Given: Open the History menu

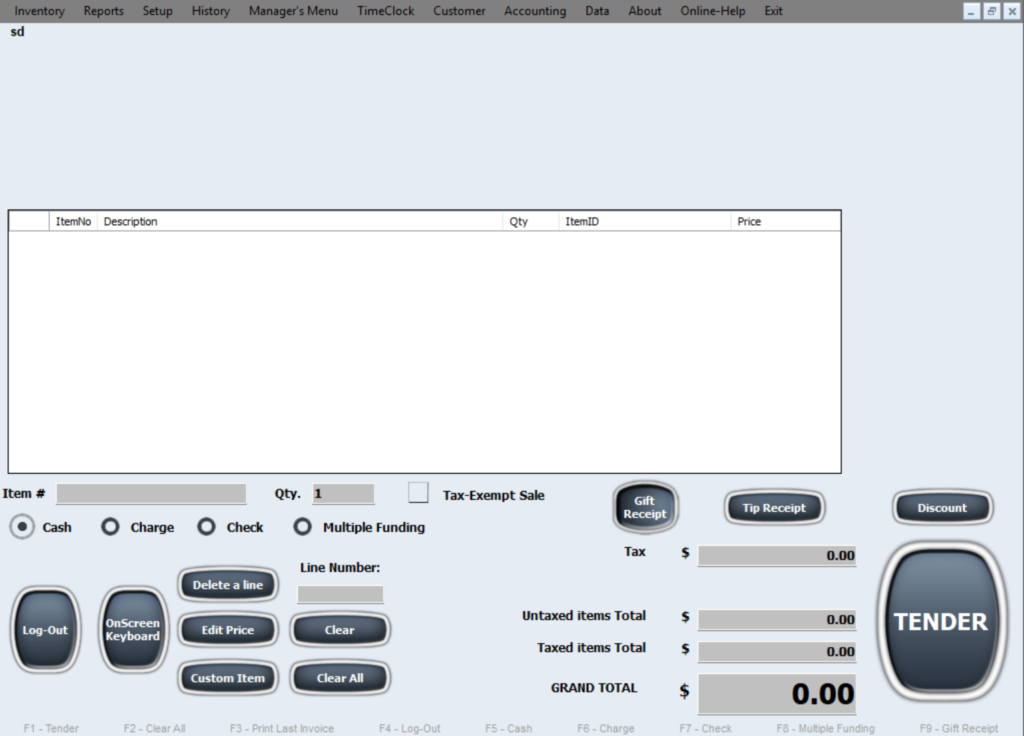Looking at the screenshot, I should (210, 11).
